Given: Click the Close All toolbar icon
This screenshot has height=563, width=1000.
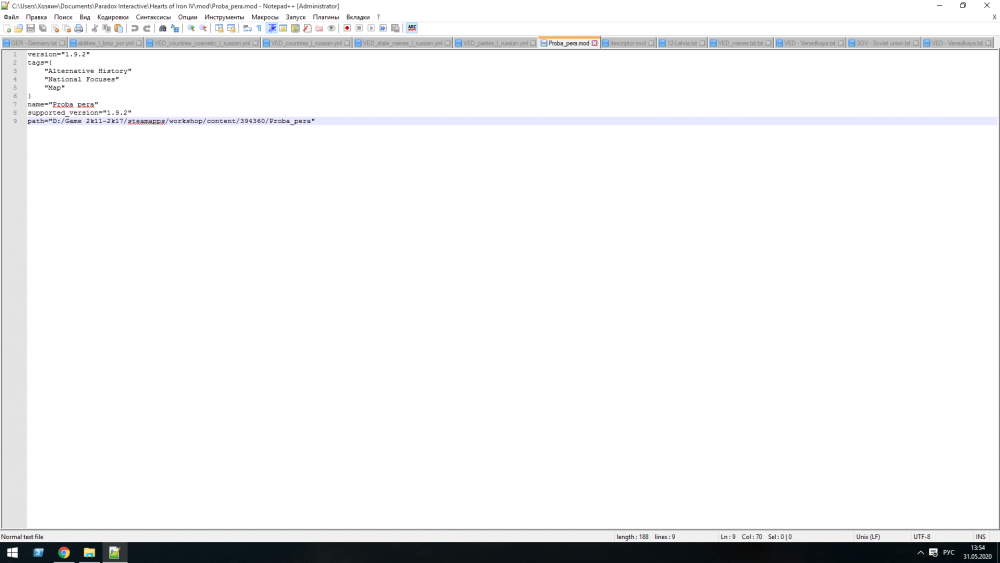Looking at the screenshot, I should tap(66, 28).
